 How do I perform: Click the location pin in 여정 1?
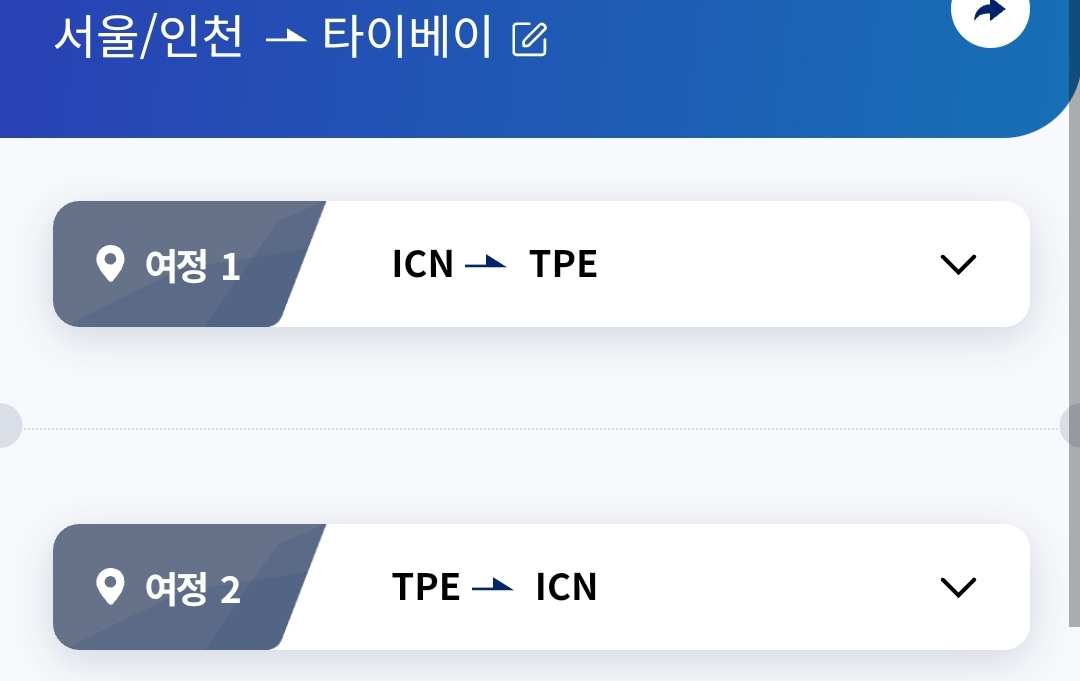coord(110,265)
